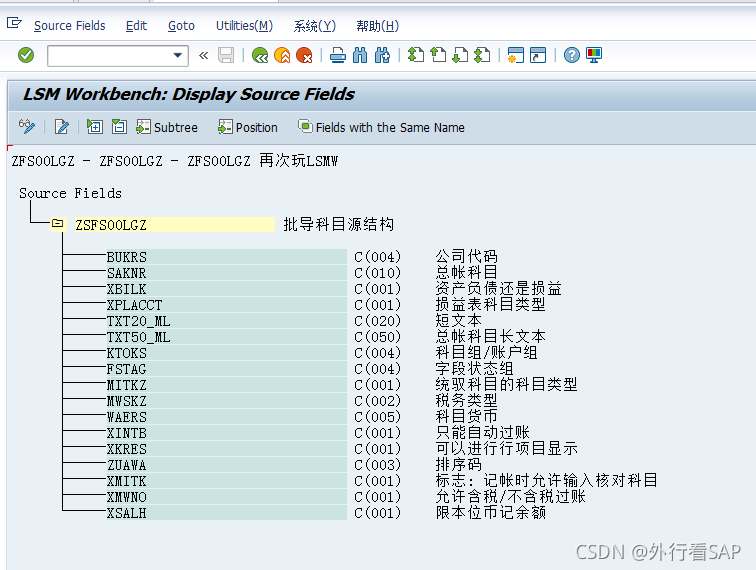The image size is (756, 570).
Task: Go to Next Page icon
Action: (460, 55)
